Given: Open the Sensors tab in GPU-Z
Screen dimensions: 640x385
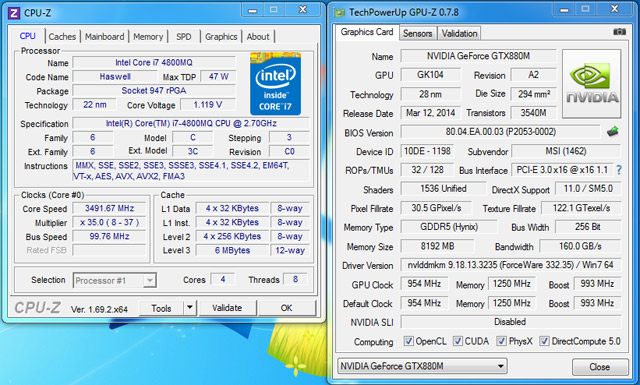Looking at the screenshot, I should [x=418, y=33].
